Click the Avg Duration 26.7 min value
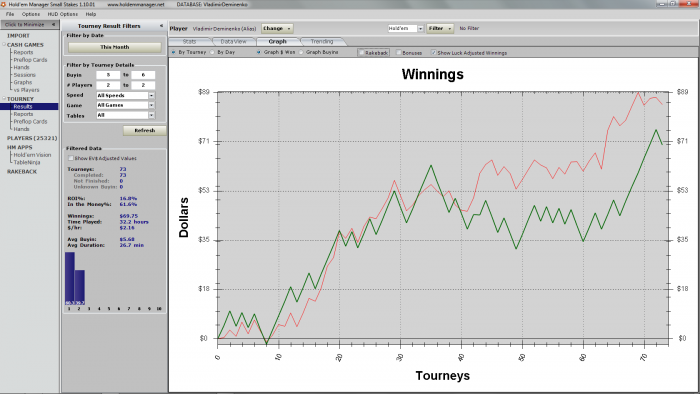Viewport: 700px width, 394px height. click(132, 245)
